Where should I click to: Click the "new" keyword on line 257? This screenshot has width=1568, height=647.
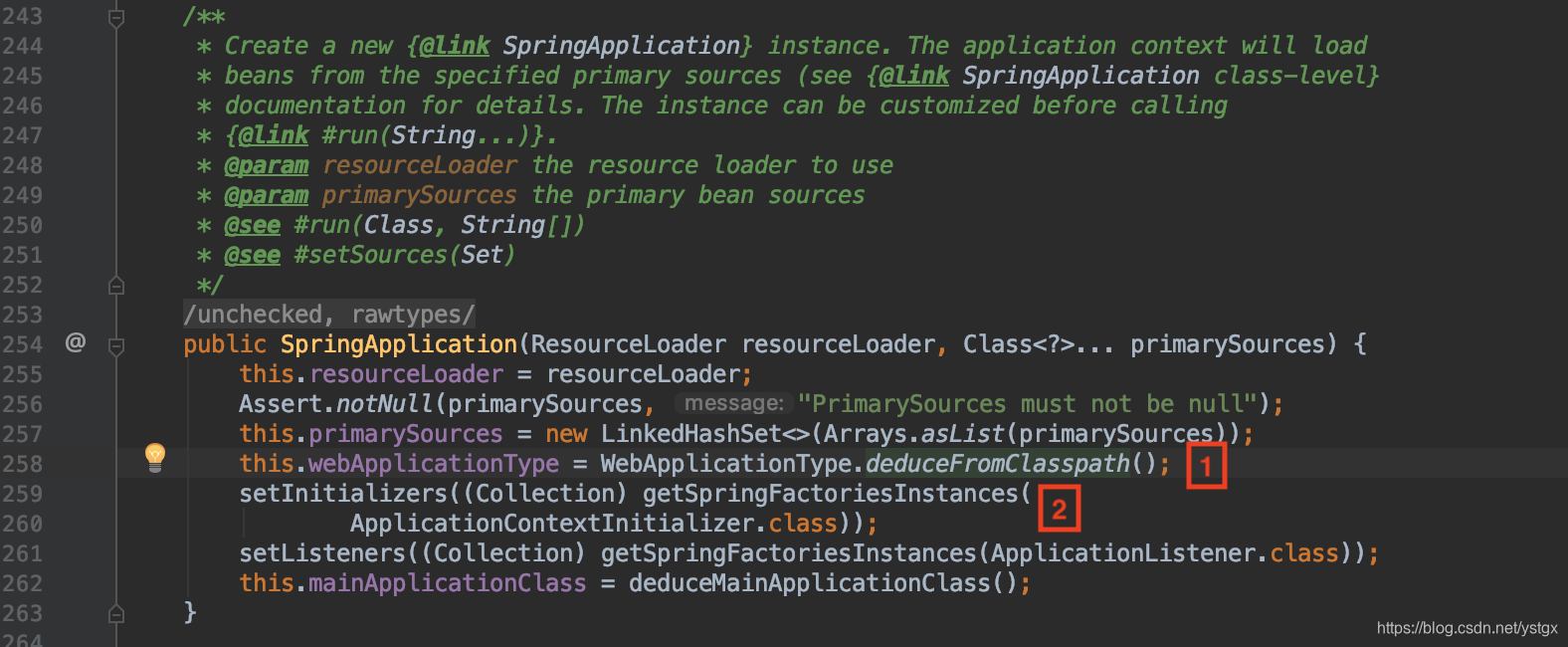pyautogui.click(x=566, y=434)
